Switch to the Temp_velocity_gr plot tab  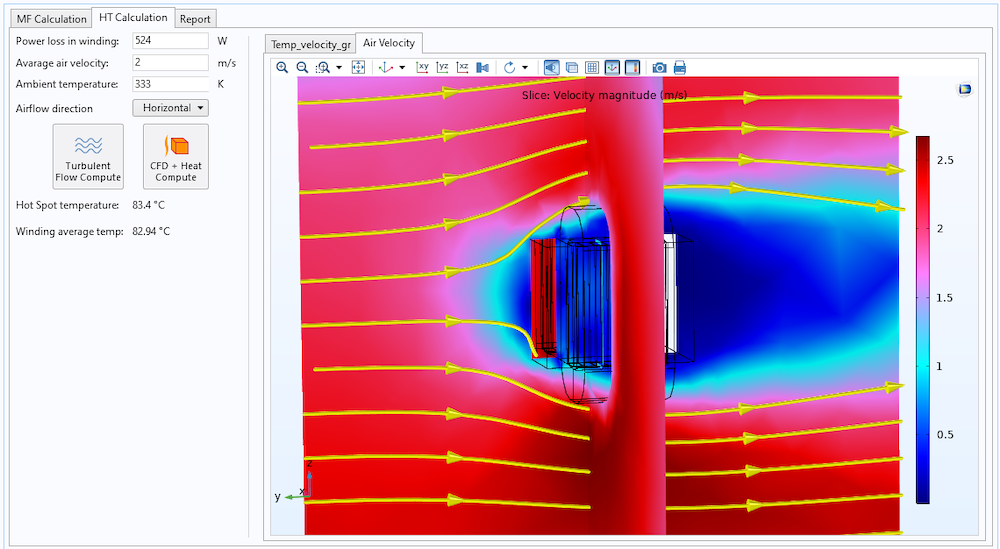tap(311, 44)
